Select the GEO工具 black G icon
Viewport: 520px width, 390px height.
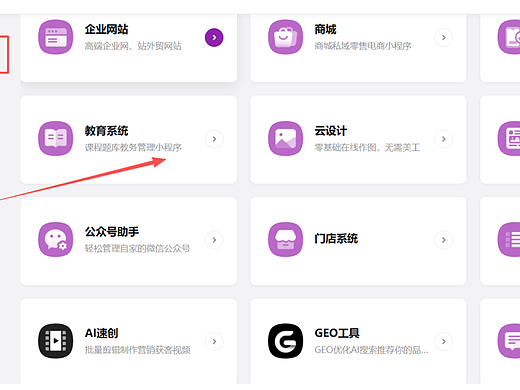click(285, 341)
